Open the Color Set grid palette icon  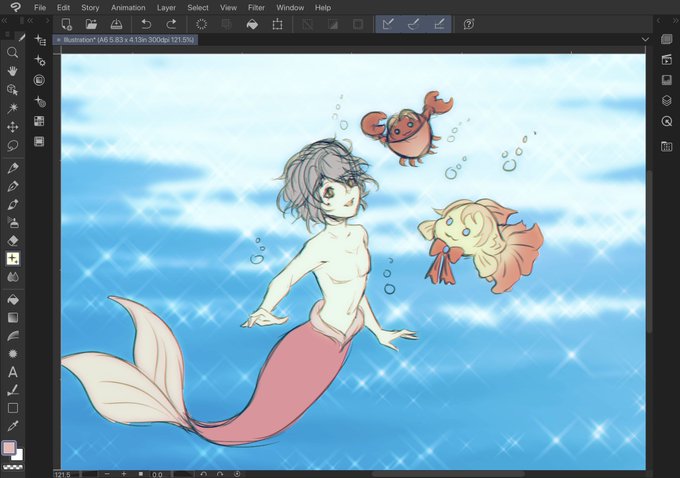point(39,121)
